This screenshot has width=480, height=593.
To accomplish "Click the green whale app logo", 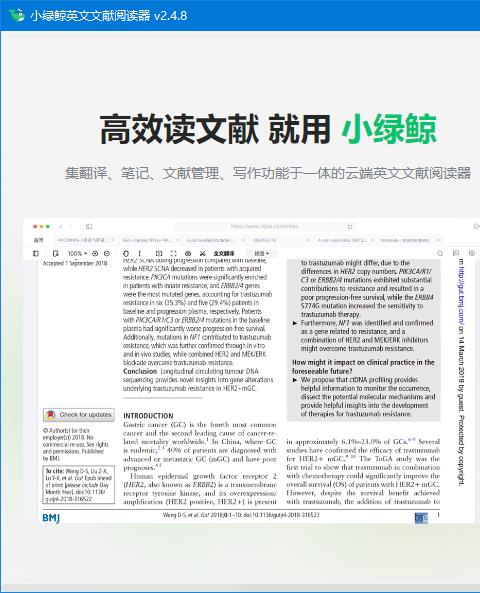I will (x=17, y=15).
